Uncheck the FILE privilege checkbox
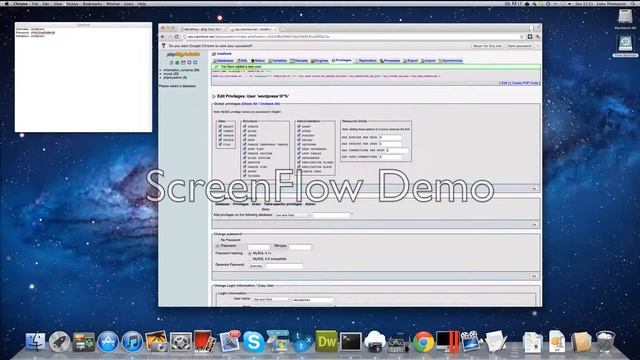 pyautogui.click(x=220, y=144)
